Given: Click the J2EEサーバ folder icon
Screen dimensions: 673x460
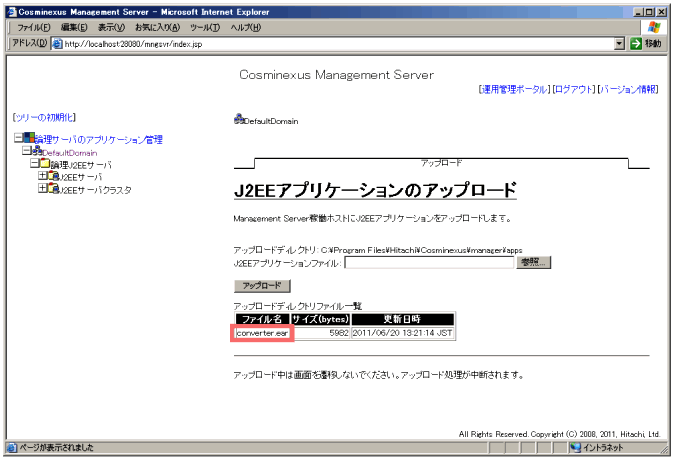Looking at the screenshot, I should (53, 176).
